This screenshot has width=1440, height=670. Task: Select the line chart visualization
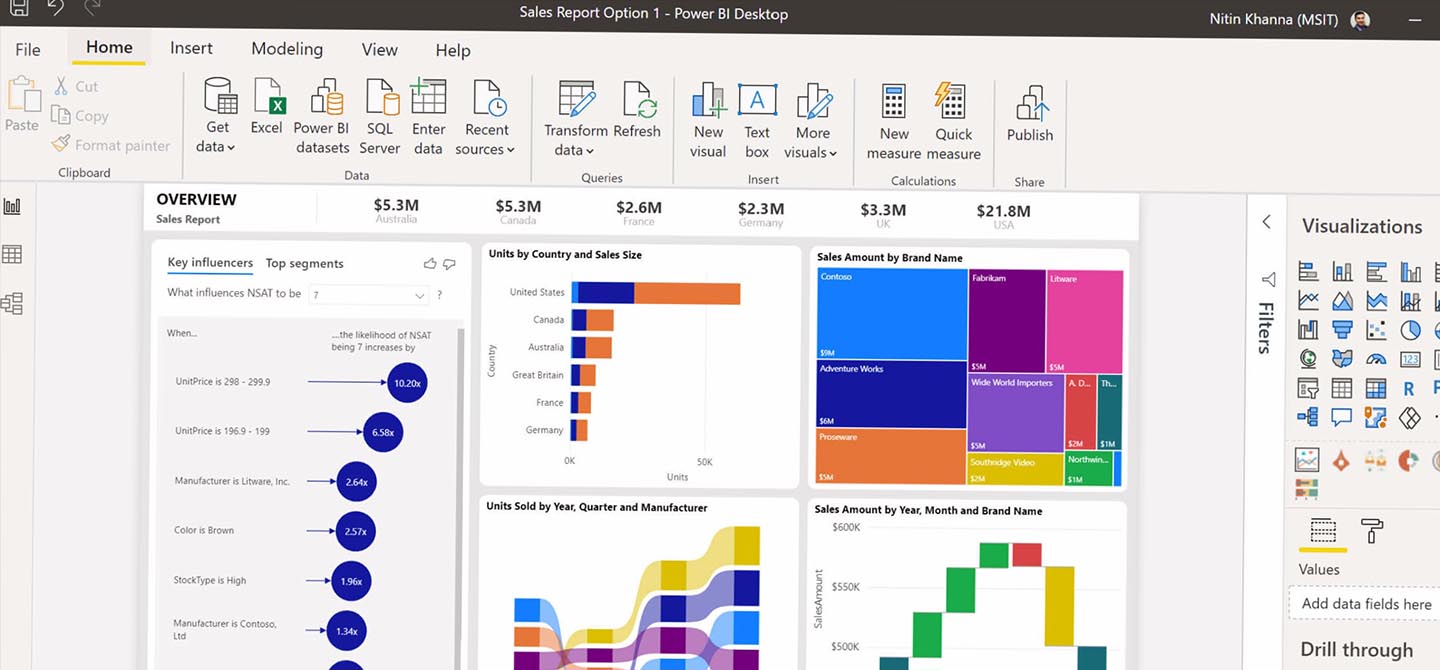pyautogui.click(x=1308, y=300)
